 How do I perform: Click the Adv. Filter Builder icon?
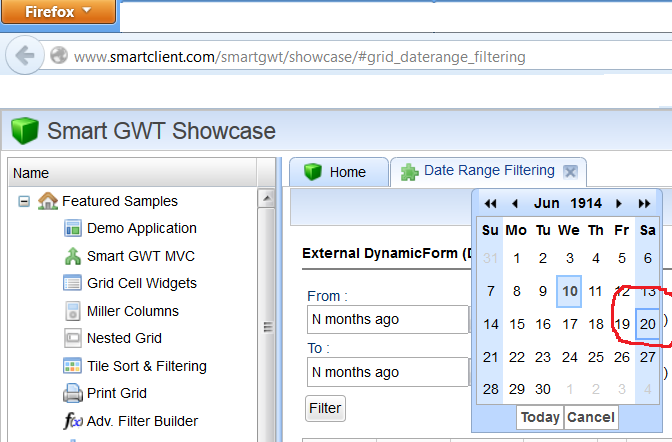[73, 421]
